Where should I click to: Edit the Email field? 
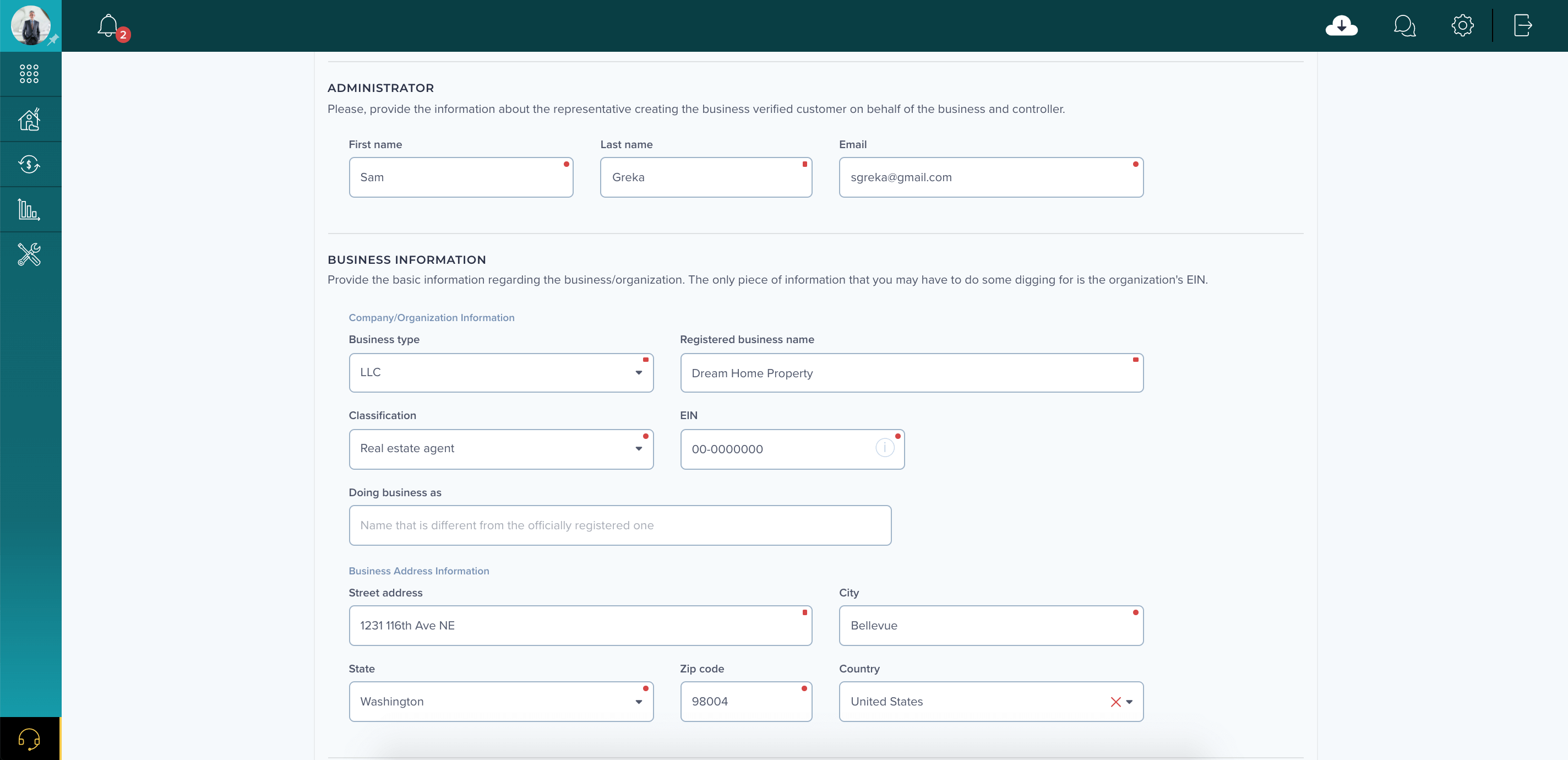click(x=991, y=177)
